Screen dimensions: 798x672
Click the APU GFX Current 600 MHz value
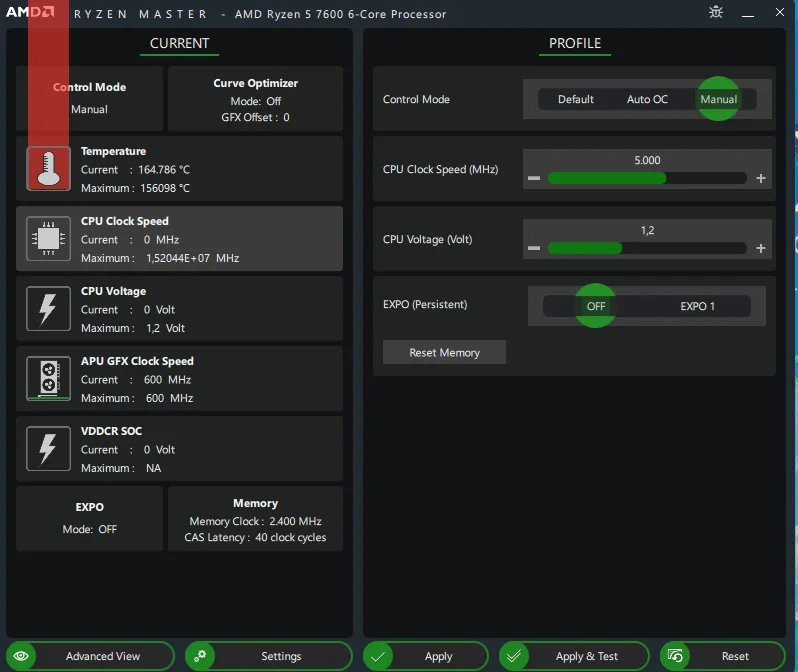click(167, 380)
